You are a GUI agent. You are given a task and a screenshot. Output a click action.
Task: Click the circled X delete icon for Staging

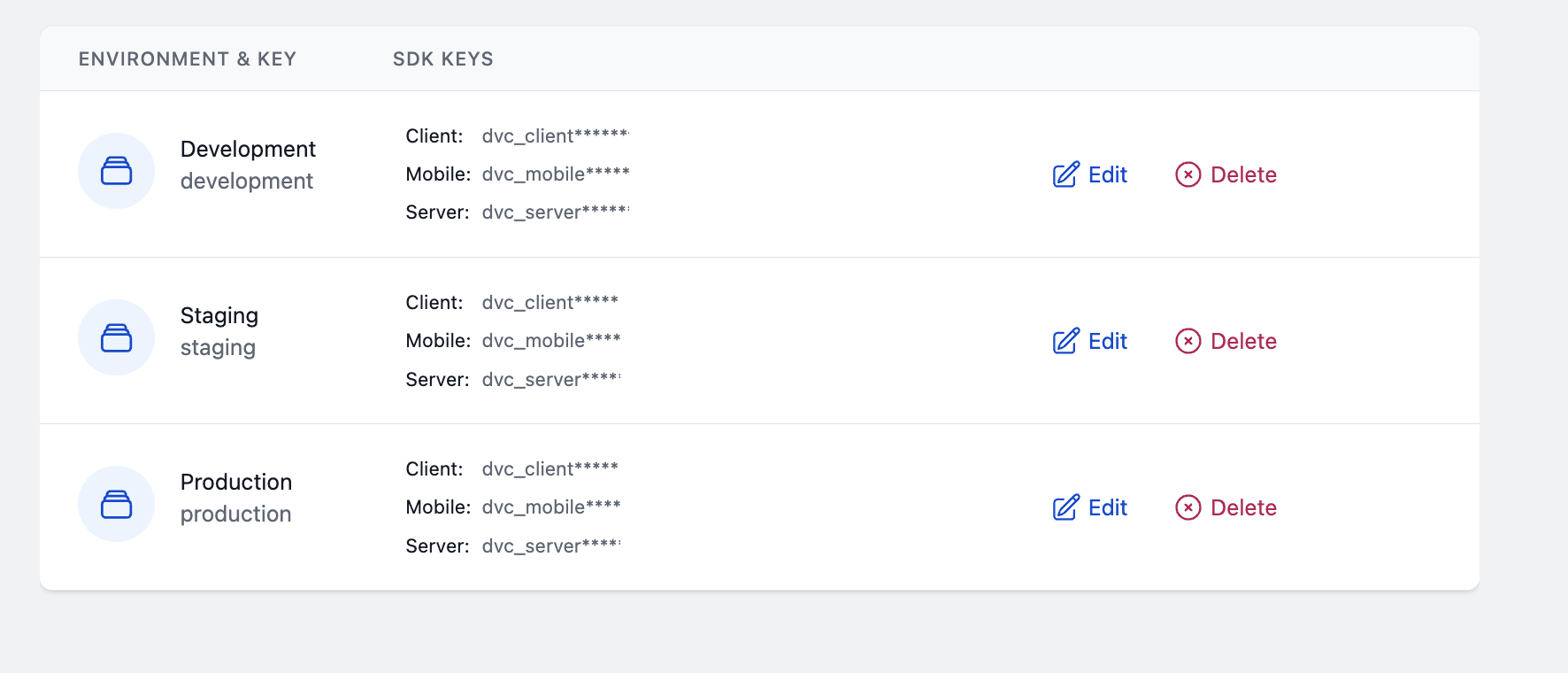pos(1188,341)
